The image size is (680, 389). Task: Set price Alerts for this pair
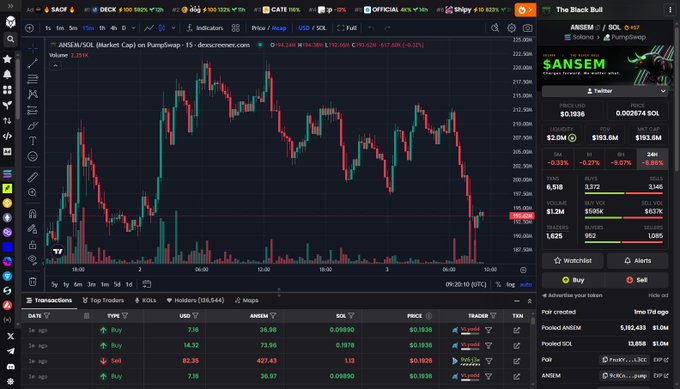coord(638,261)
